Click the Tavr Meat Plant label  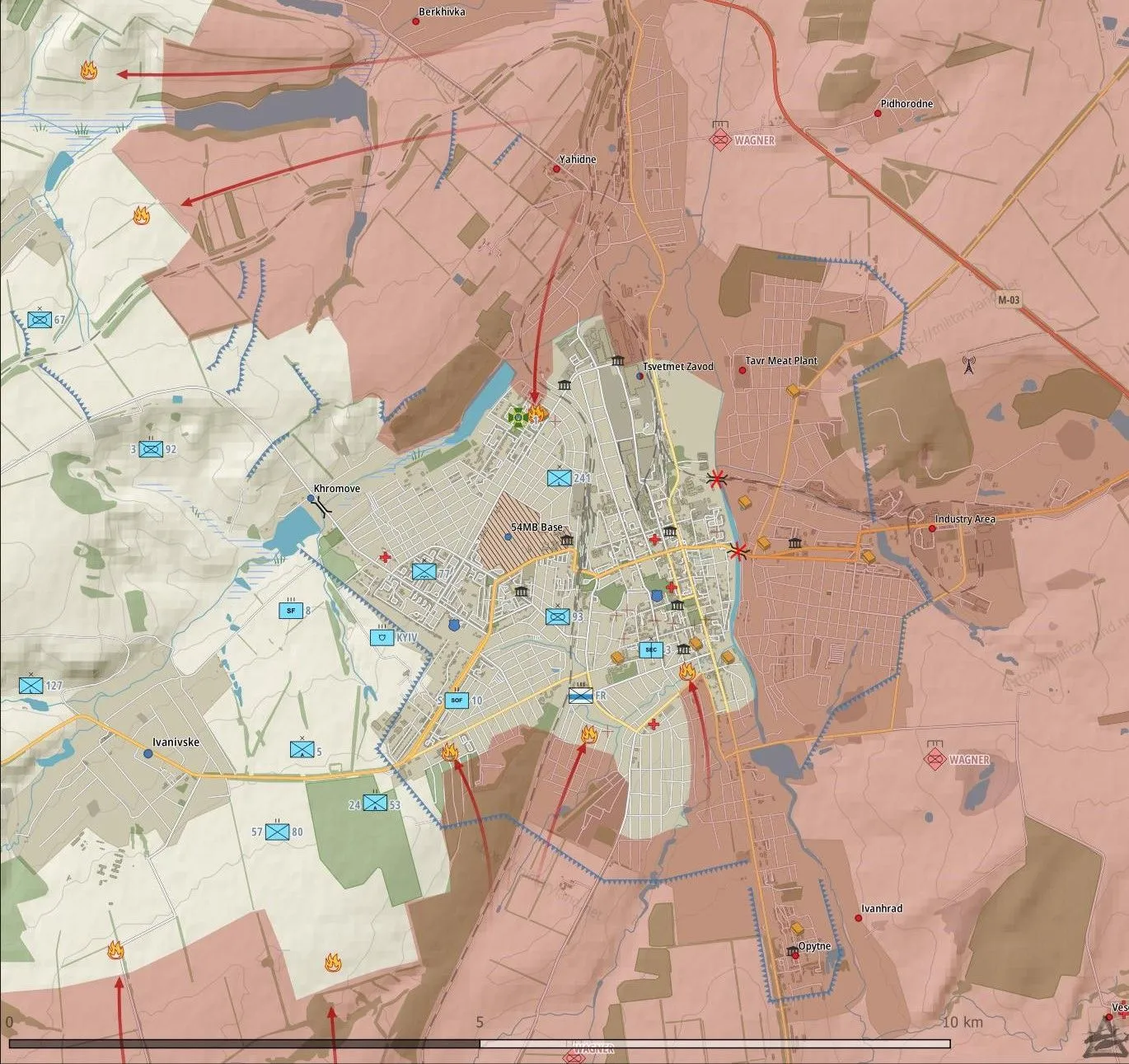[781, 360]
